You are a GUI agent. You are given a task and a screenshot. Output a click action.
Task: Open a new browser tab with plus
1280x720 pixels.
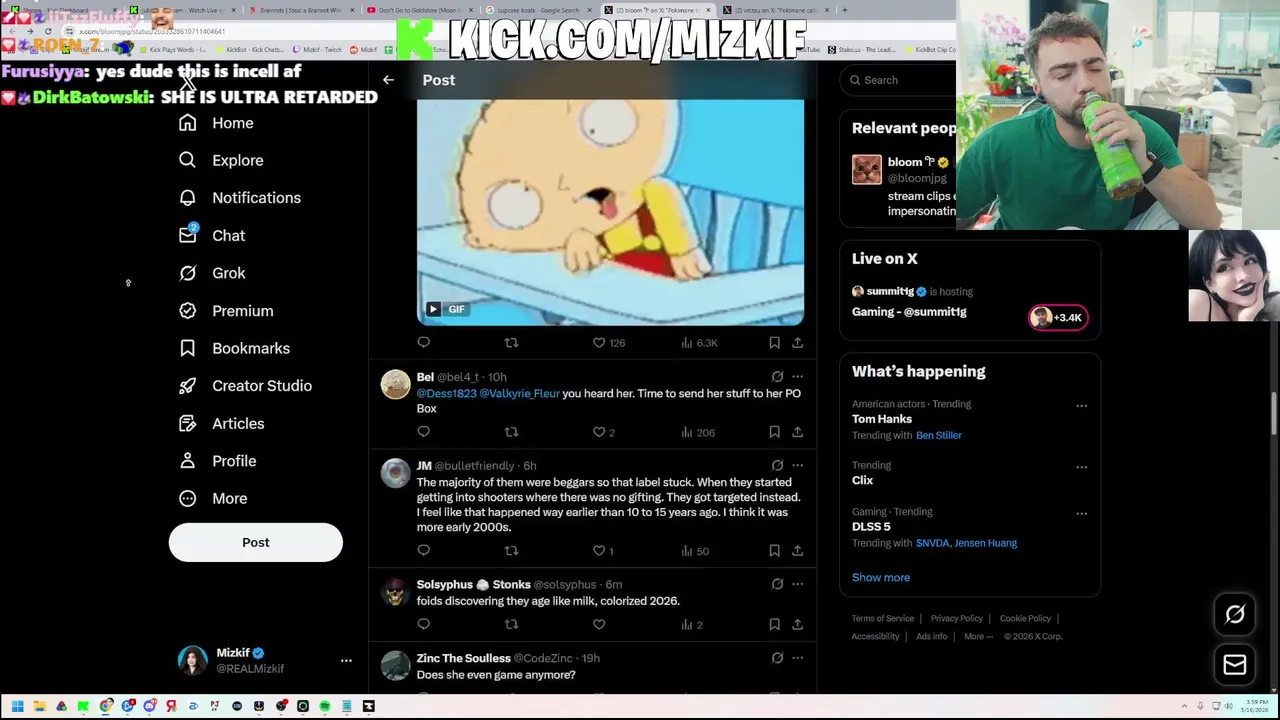(x=845, y=10)
